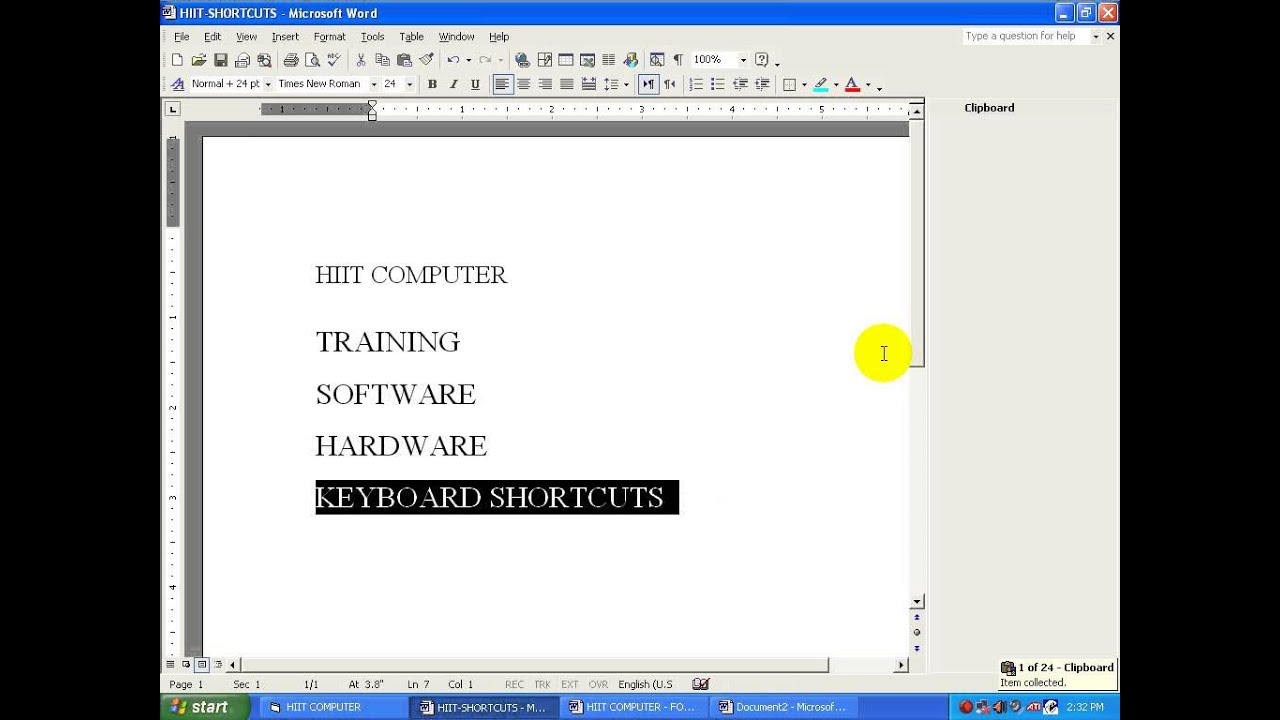The width and height of the screenshot is (1280, 720).
Task: Cut the selection with the scissors icon
Action: [x=361, y=60]
